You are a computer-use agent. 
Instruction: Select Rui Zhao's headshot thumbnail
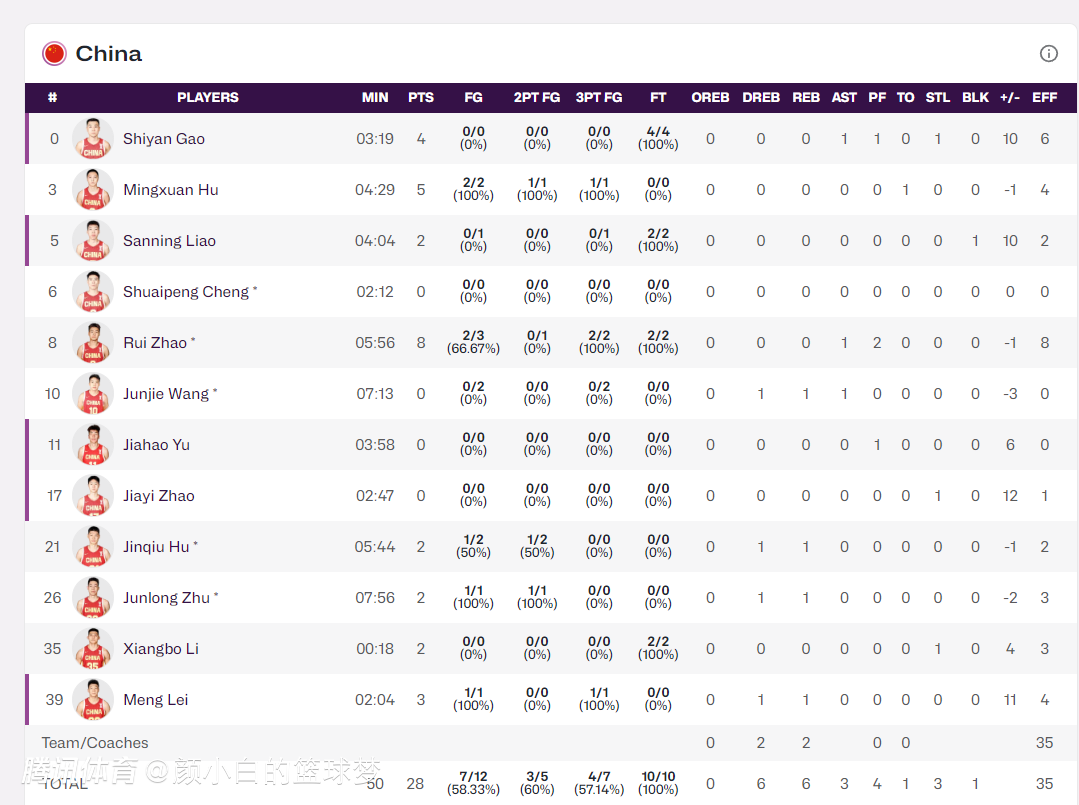point(93,343)
